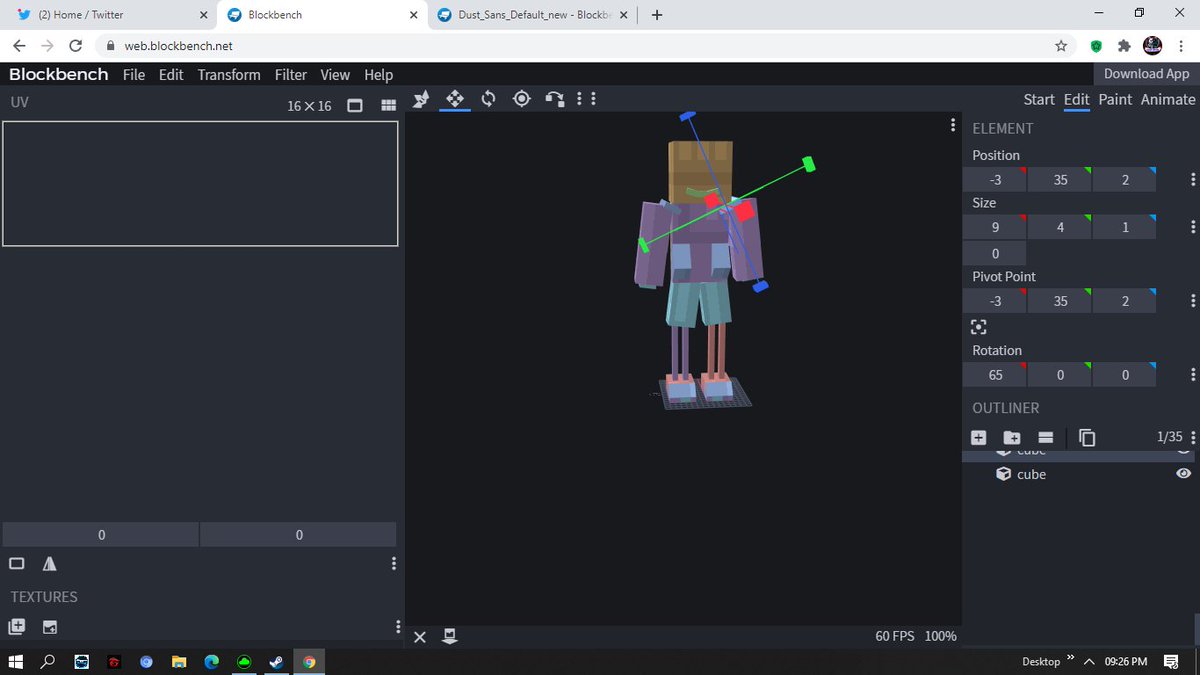Use the Vertex Snap tool
Screen dimensions: 1200x675
[420, 99]
